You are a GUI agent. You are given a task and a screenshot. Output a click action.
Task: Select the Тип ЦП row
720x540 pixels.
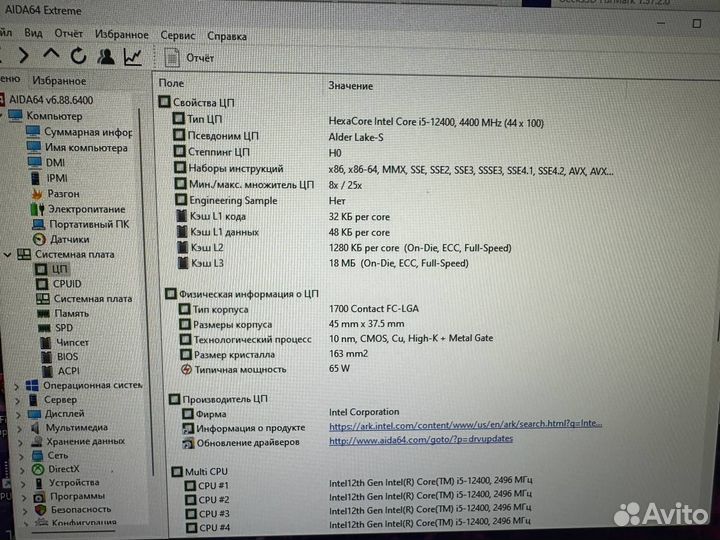click(358, 120)
